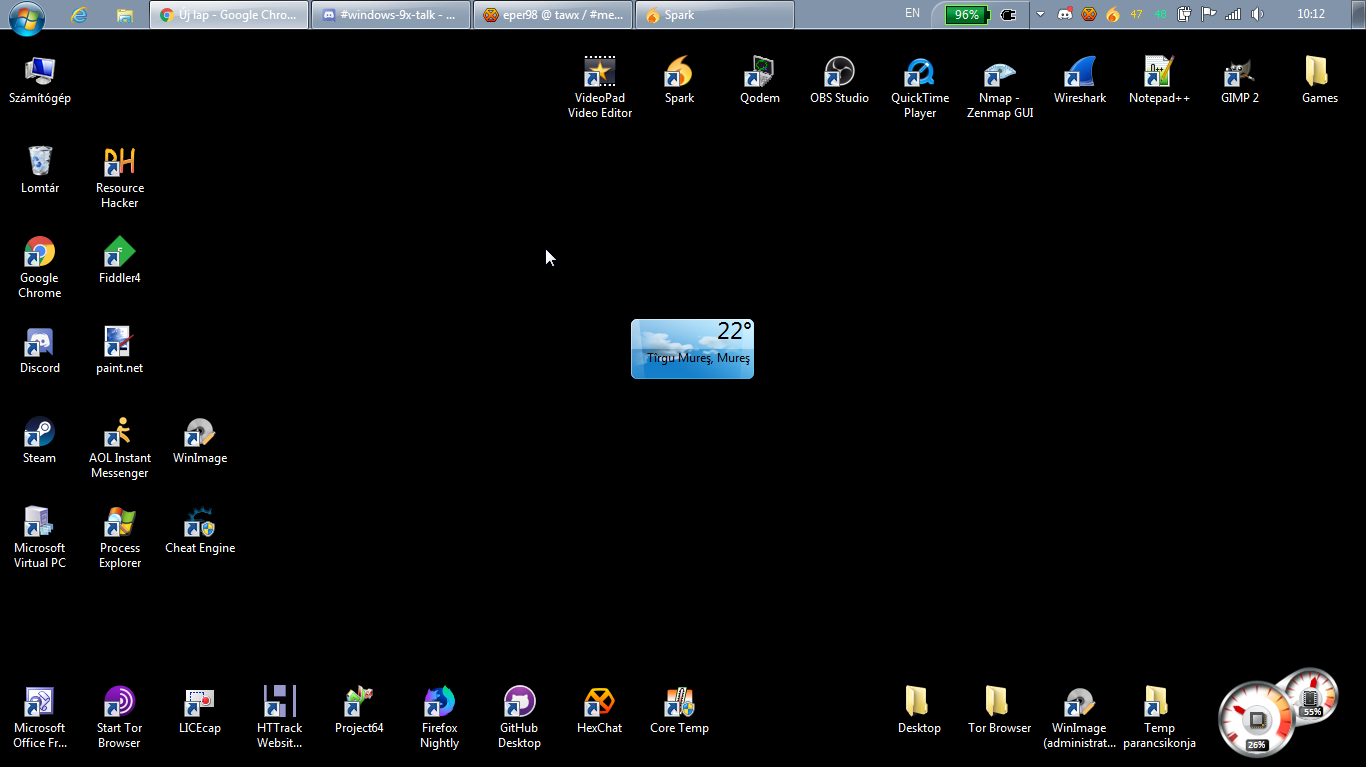Viewport: 1366px width, 767px height.
Task: Open HexChat tray icon
Action: [1089, 15]
